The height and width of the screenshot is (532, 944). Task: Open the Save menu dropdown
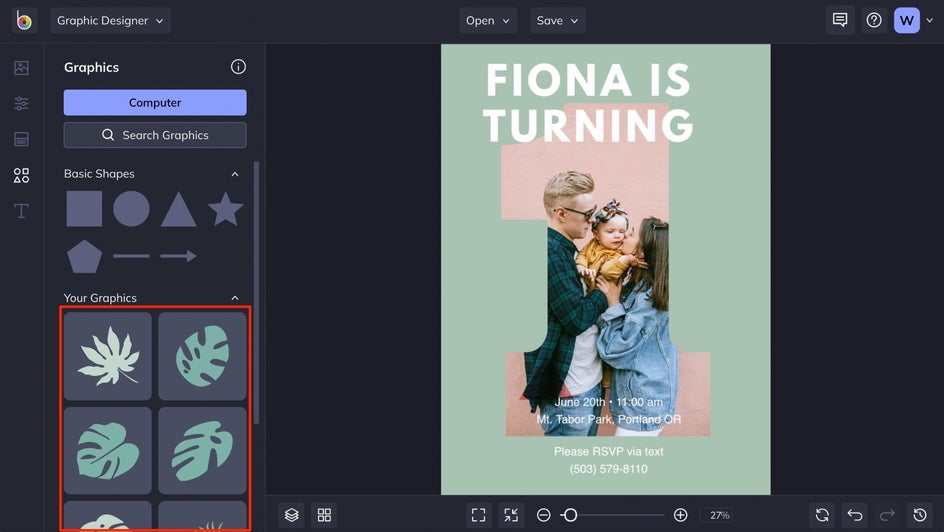coord(557,20)
